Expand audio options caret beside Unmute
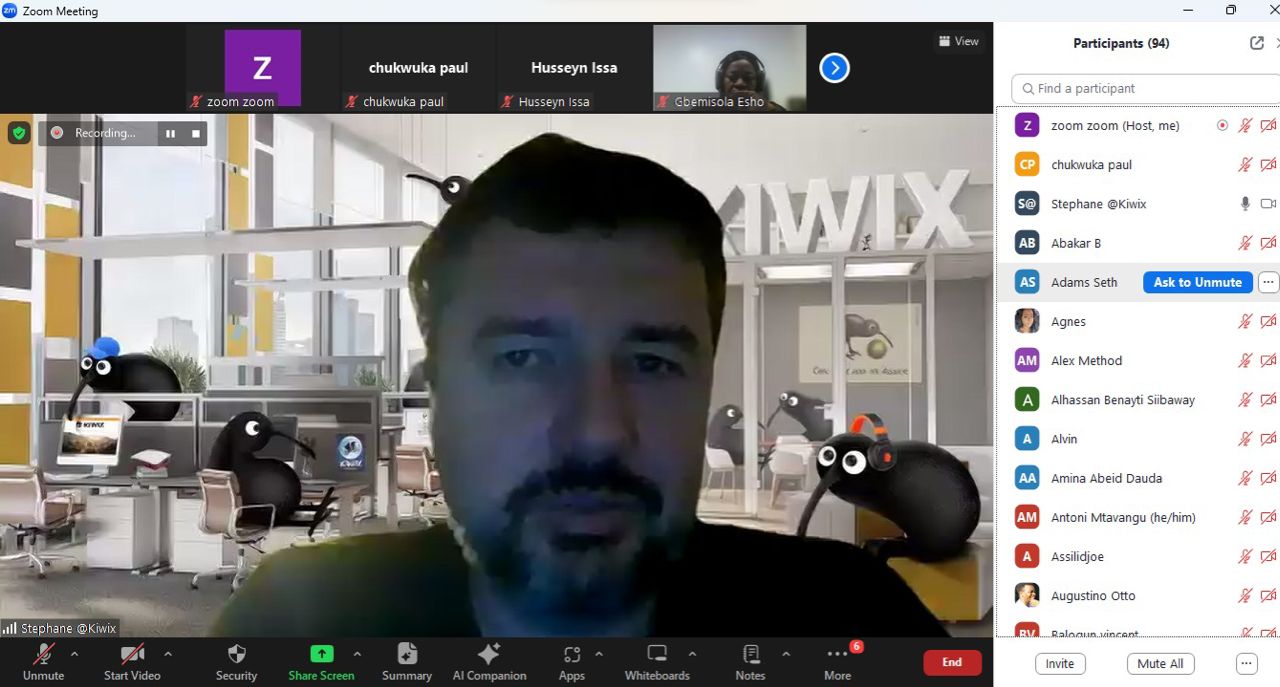 [x=74, y=654]
